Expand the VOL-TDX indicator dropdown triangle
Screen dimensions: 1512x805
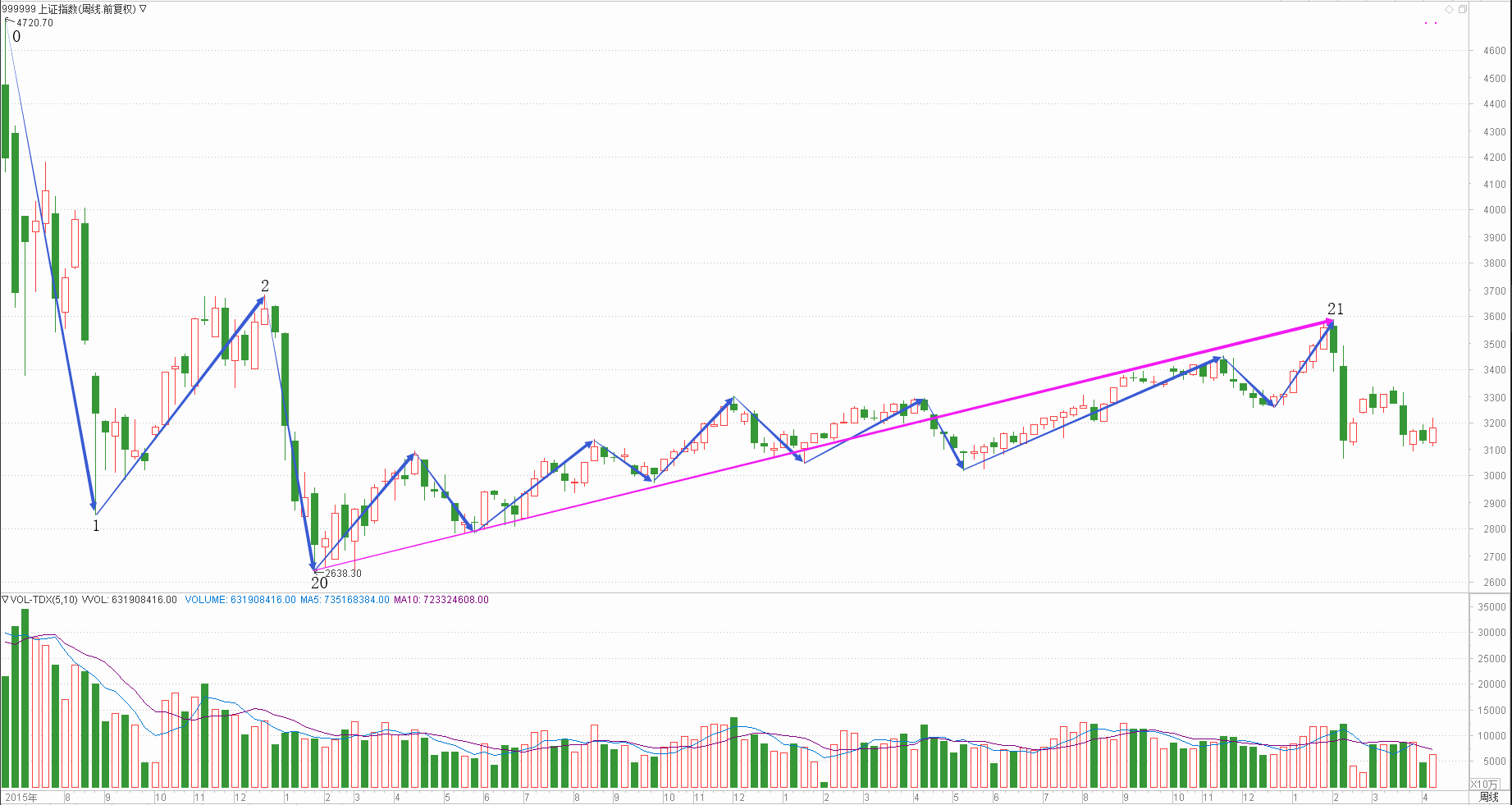(x=5, y=600)
